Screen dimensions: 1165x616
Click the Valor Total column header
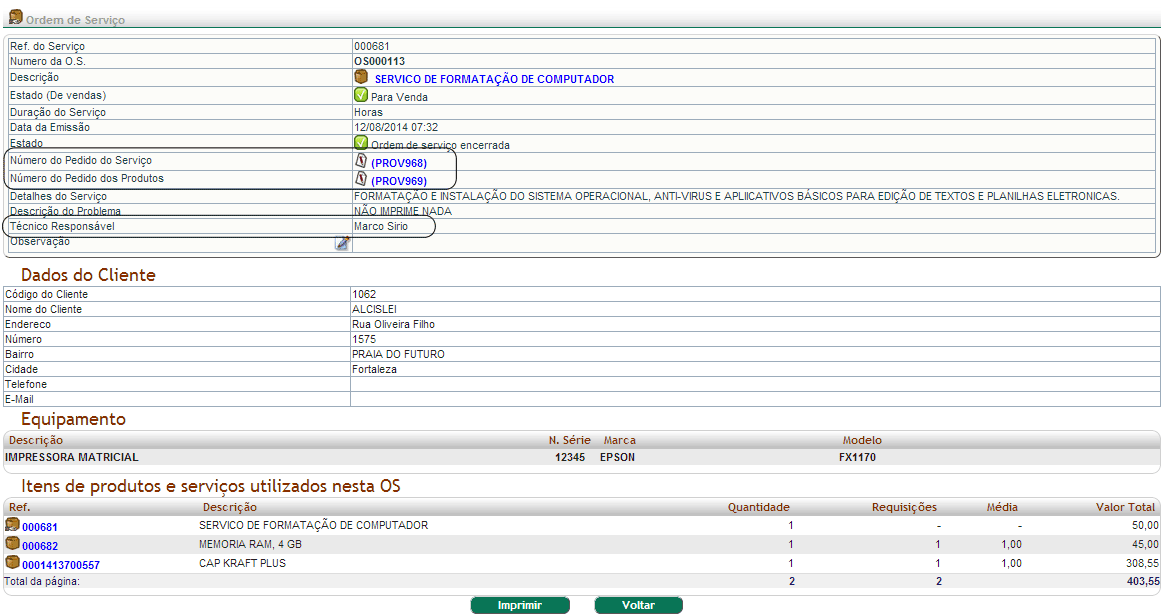(1126, 507)
